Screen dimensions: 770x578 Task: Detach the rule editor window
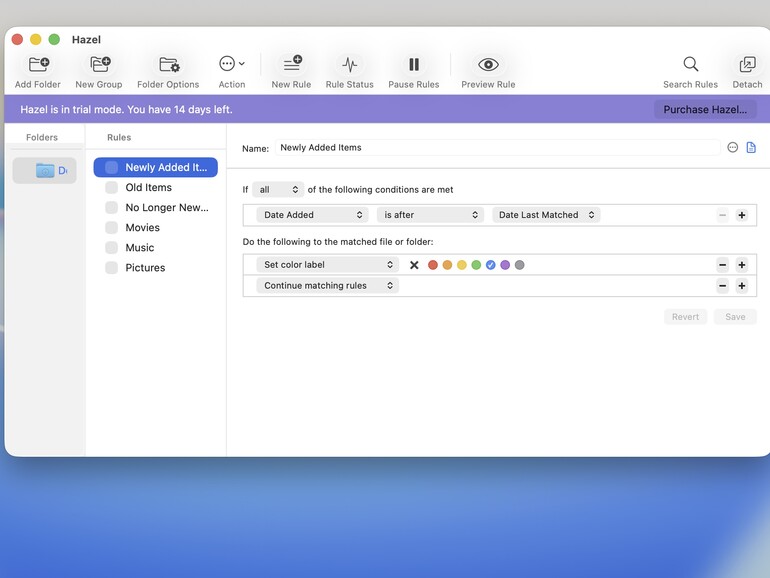tap(747, 64)
